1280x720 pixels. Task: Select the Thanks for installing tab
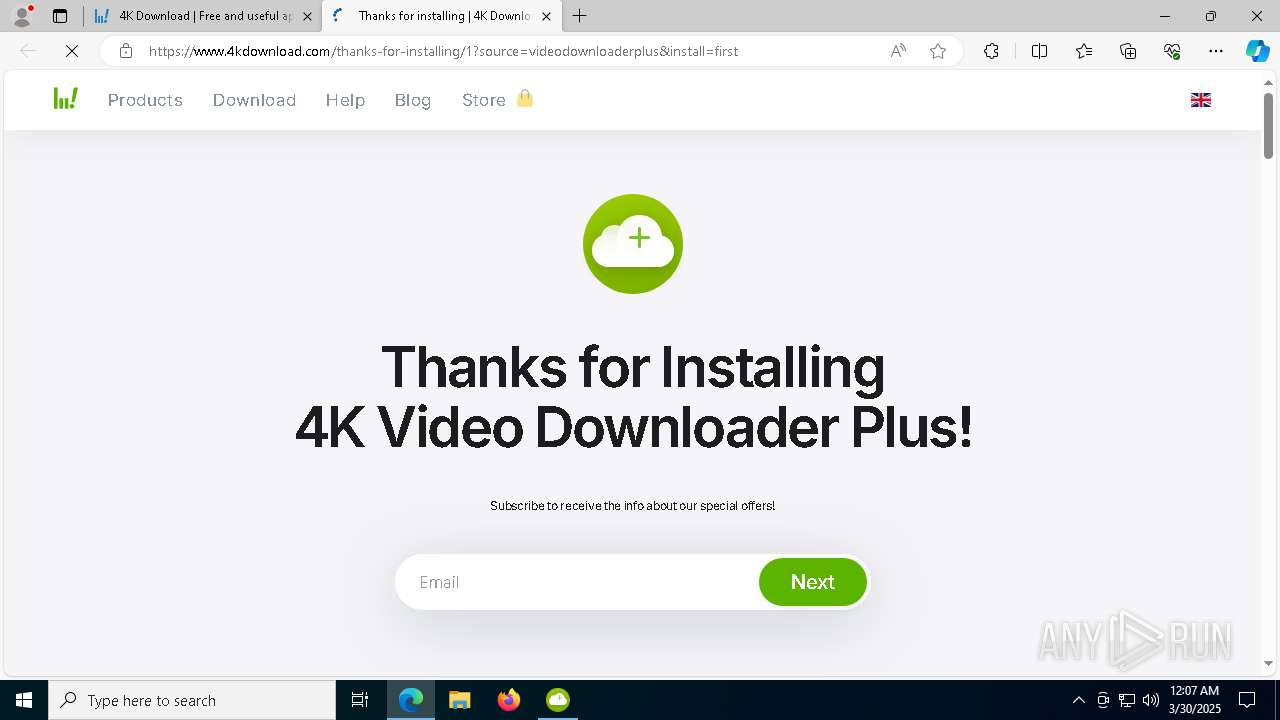click(442, 16)
